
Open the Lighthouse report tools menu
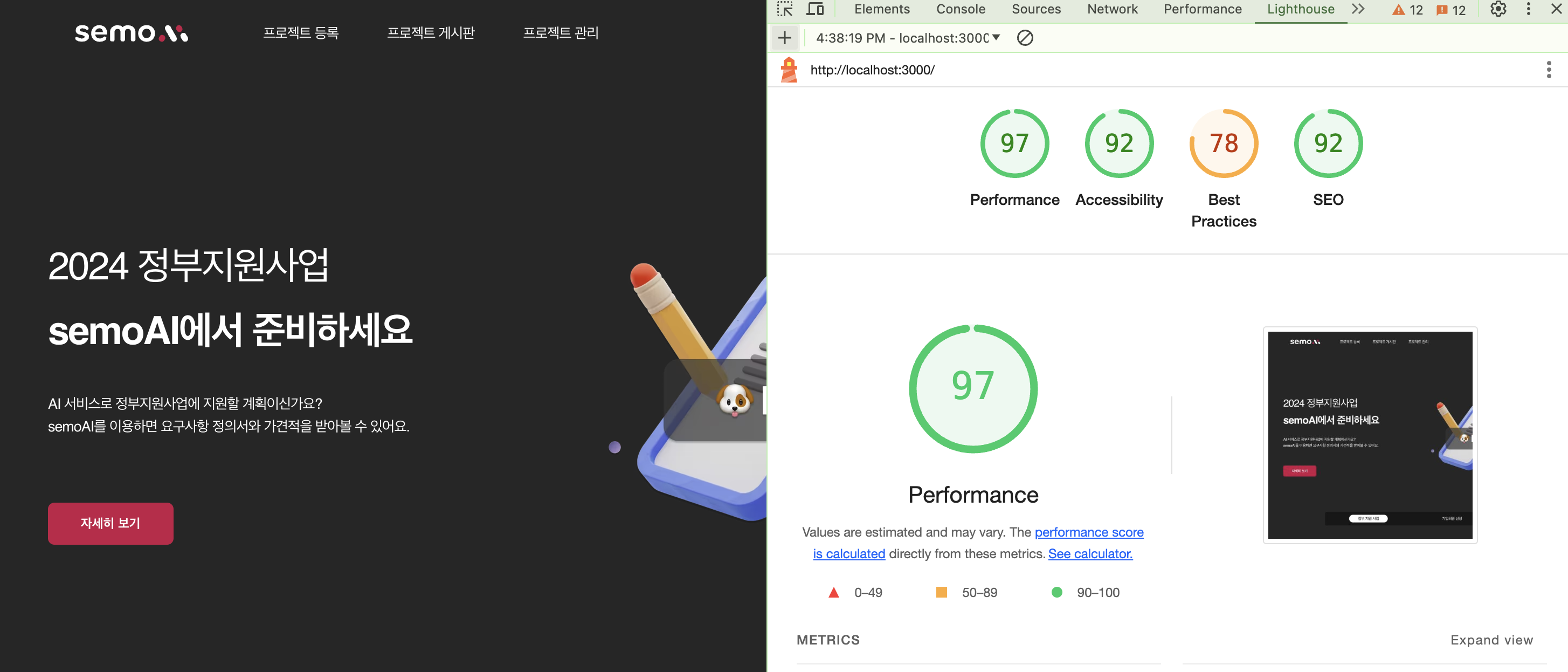tap(1549, 70)
